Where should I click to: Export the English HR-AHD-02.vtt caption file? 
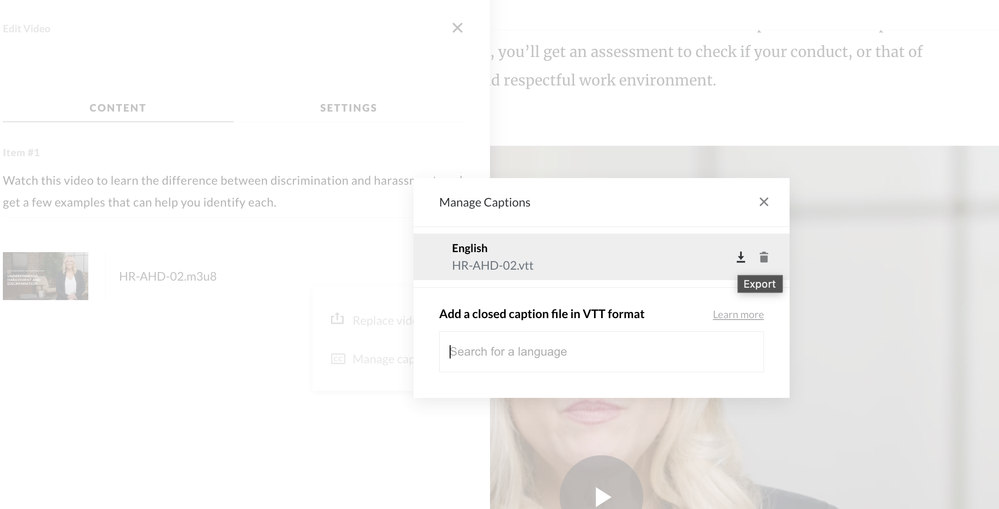click(x=740, y=257)
